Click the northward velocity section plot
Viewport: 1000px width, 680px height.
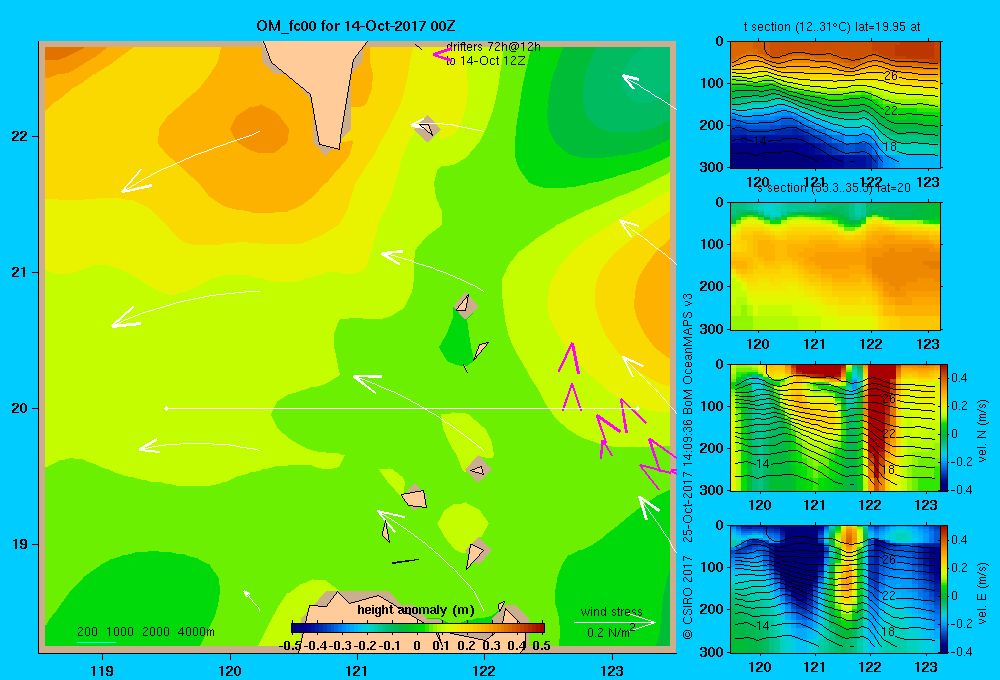[835, 427]
